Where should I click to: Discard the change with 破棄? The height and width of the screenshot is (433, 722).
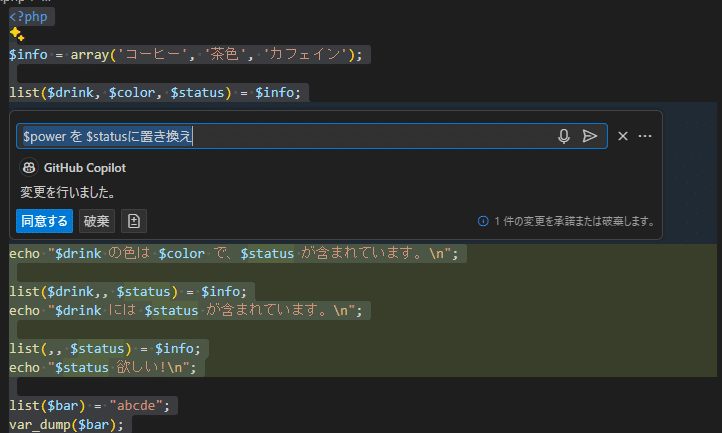click(97, 221)
